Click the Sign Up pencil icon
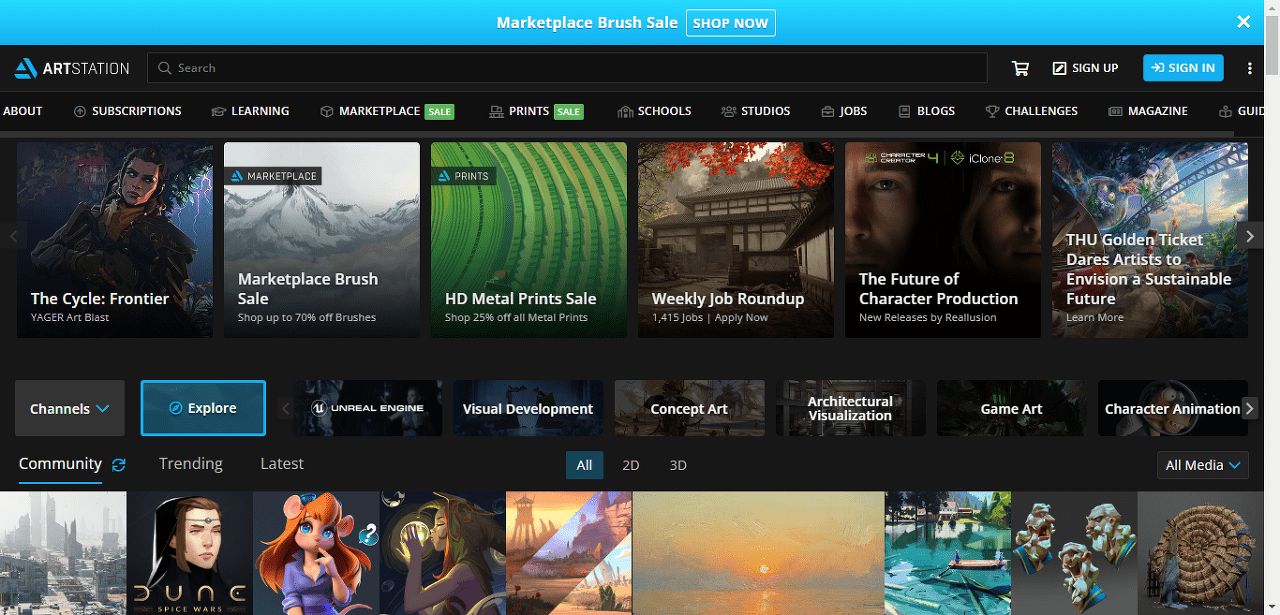Image resolution: width=1280 pixels, height=615 pixels. pyautogui.click(x=1059, y=68)
